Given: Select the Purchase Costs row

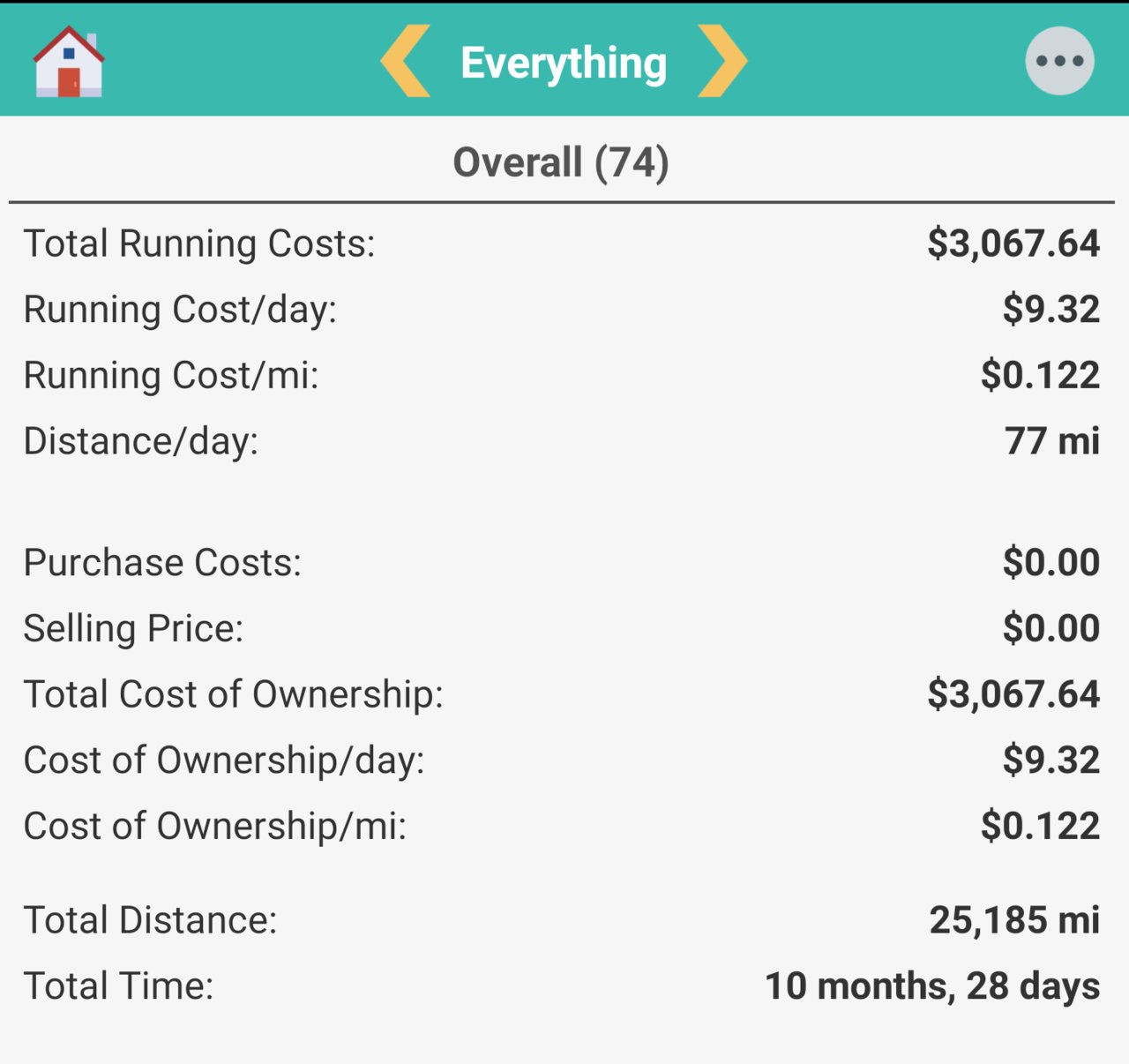Looking at the screenshot, I should pyautogui.click(x=561, y=562).
